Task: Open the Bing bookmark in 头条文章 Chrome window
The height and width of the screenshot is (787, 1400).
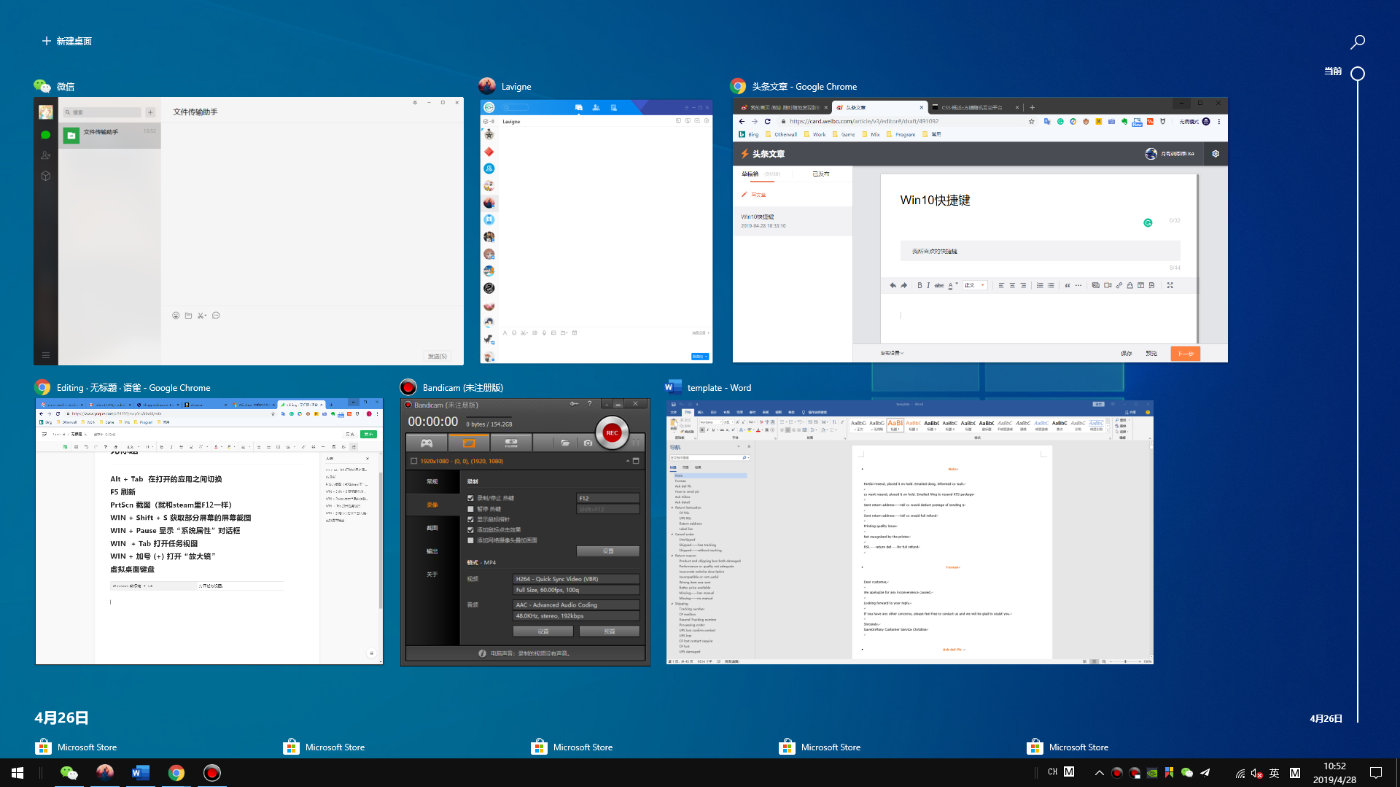Action: click(749, 134)
